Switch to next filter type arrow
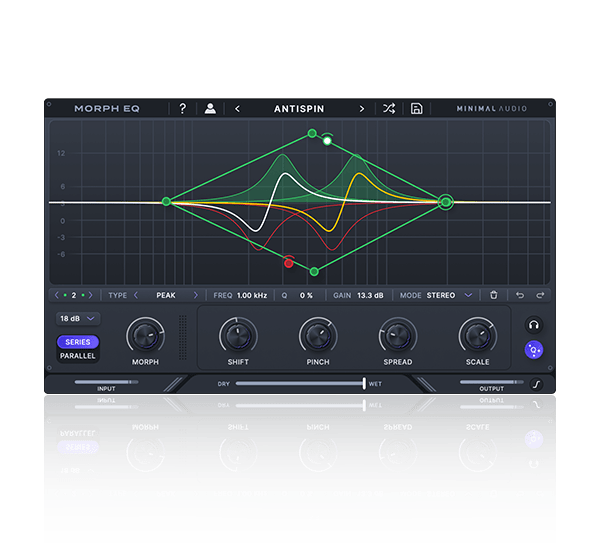This screenshot has width=600, height=543. [x=196, y=295]
